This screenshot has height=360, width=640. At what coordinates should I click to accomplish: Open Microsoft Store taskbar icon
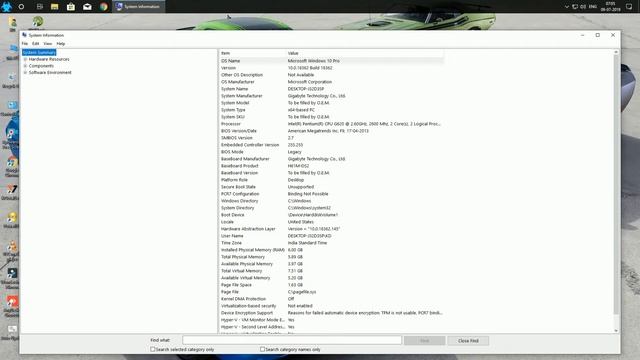coord(71,7)
